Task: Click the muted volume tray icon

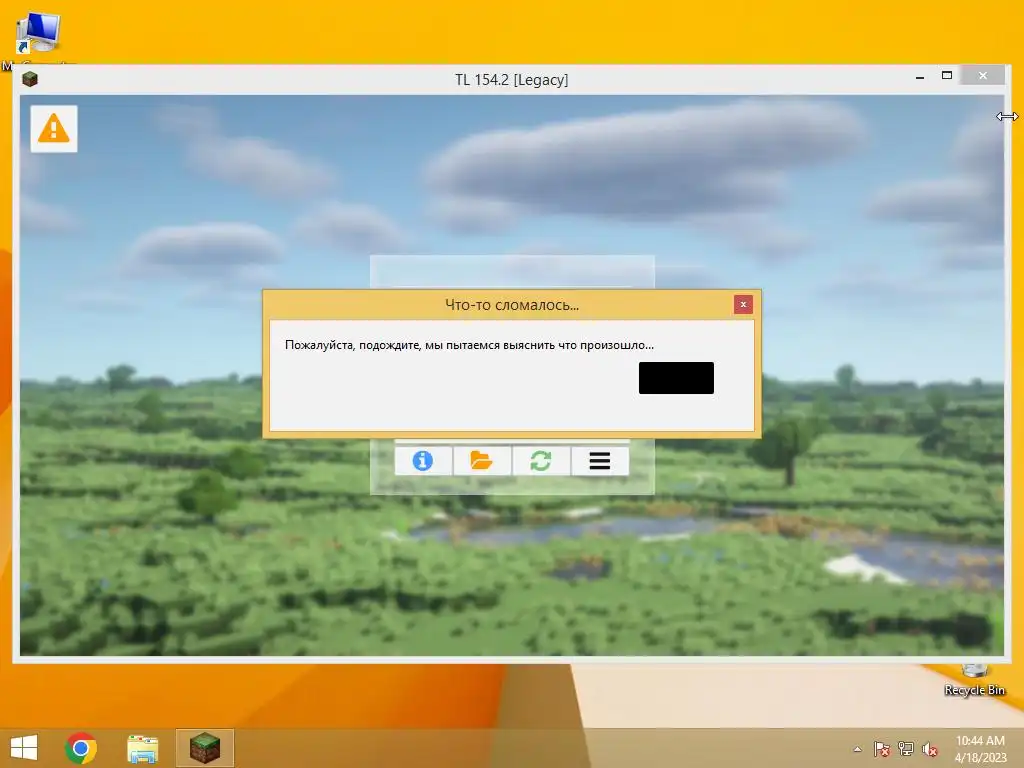Action: click(x=930, y=749)
